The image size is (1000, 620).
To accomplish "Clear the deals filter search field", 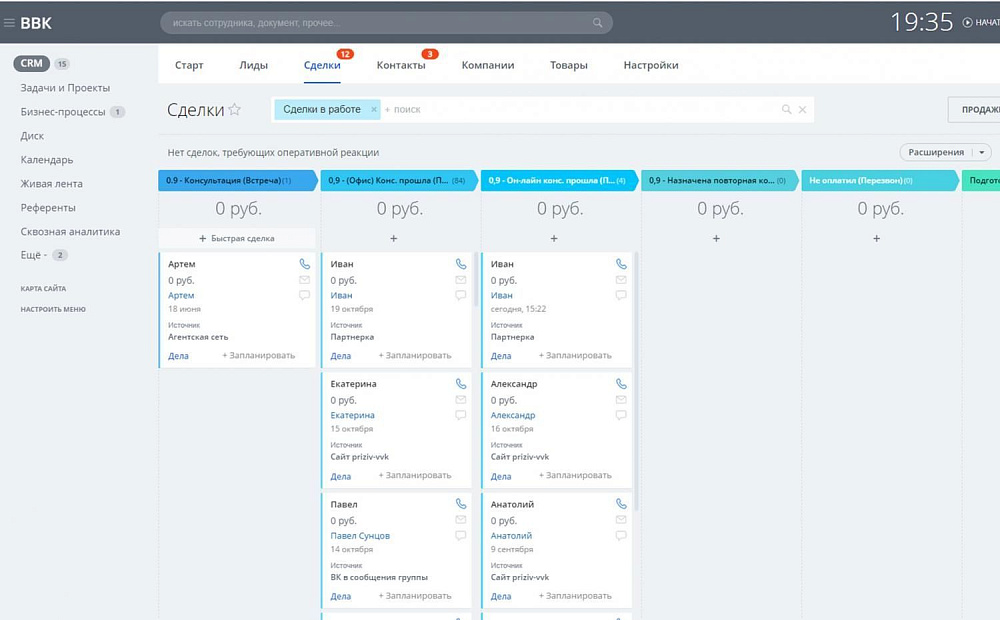I will 802,110.
